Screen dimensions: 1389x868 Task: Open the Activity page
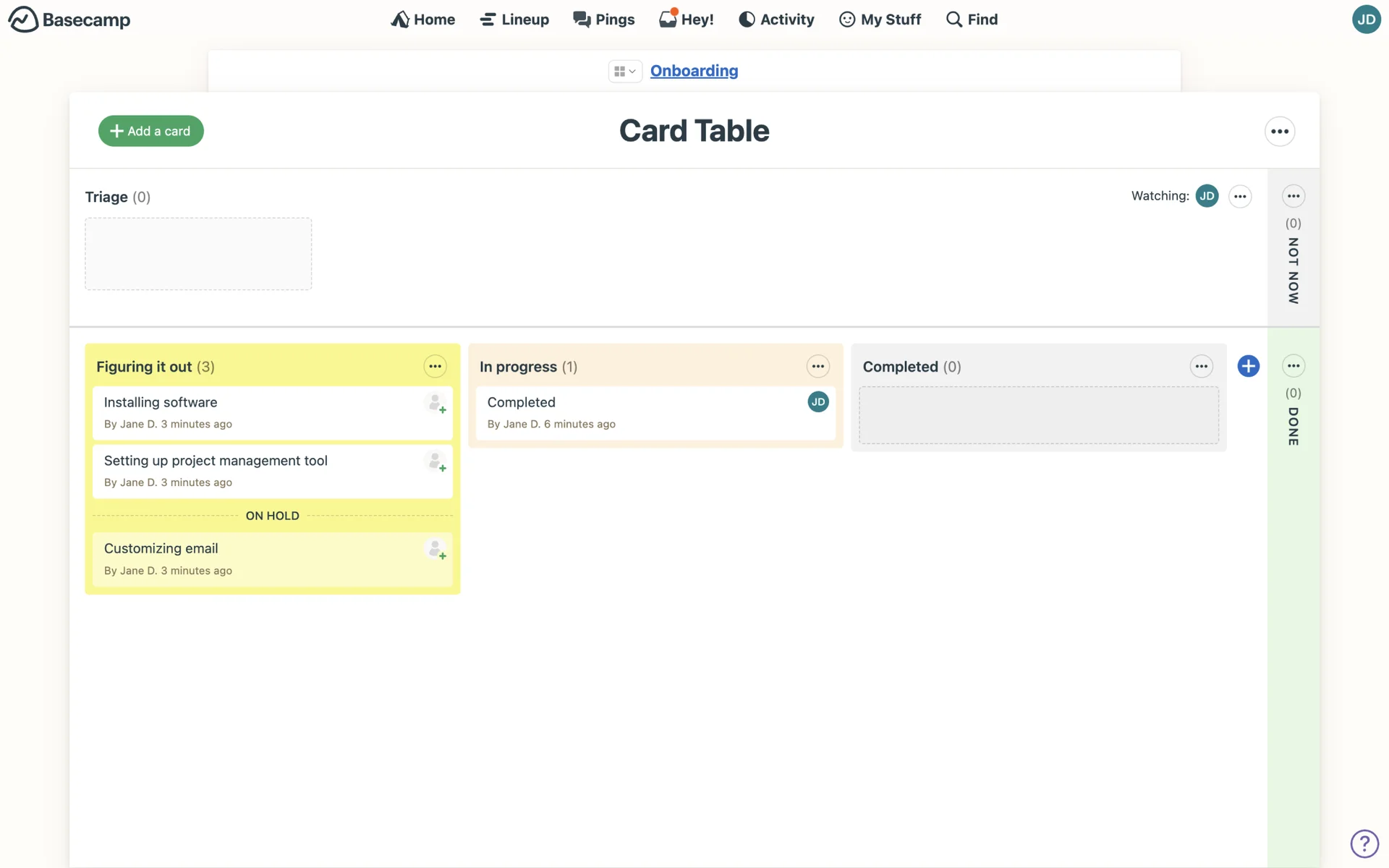pos(776,20)
